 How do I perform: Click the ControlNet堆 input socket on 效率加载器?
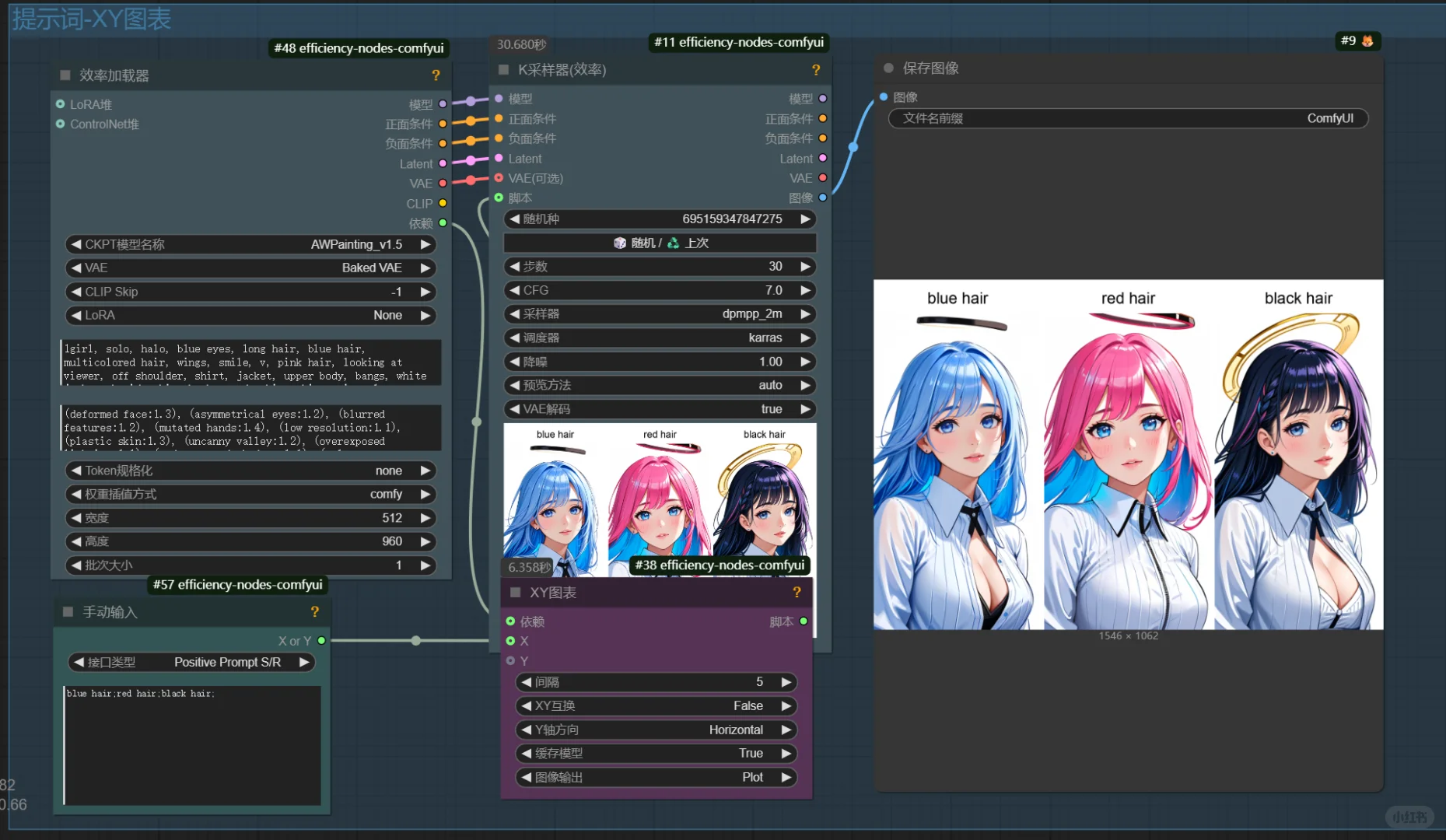pos(60,124)
